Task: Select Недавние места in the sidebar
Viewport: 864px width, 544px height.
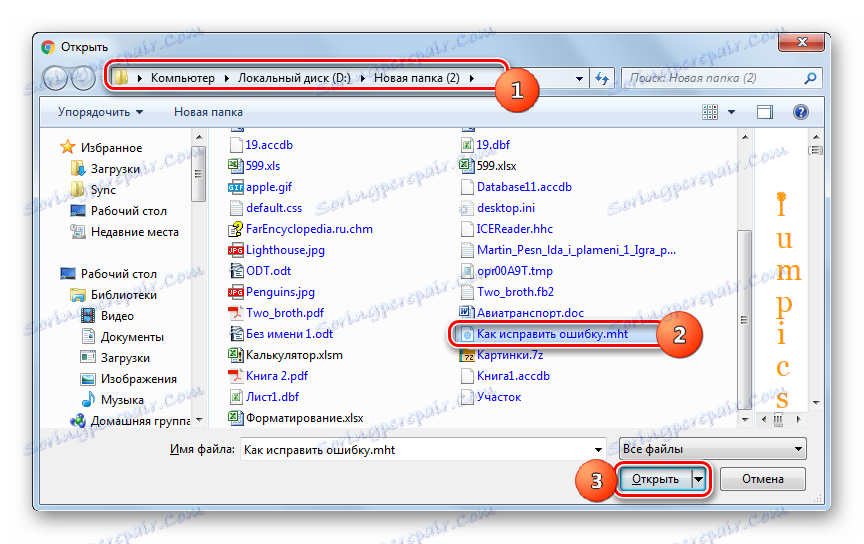Action: click(x=134, y=232)
